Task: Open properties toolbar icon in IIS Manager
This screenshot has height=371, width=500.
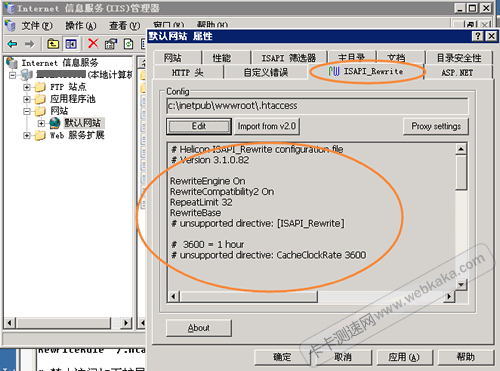Action: coord(111,44)
